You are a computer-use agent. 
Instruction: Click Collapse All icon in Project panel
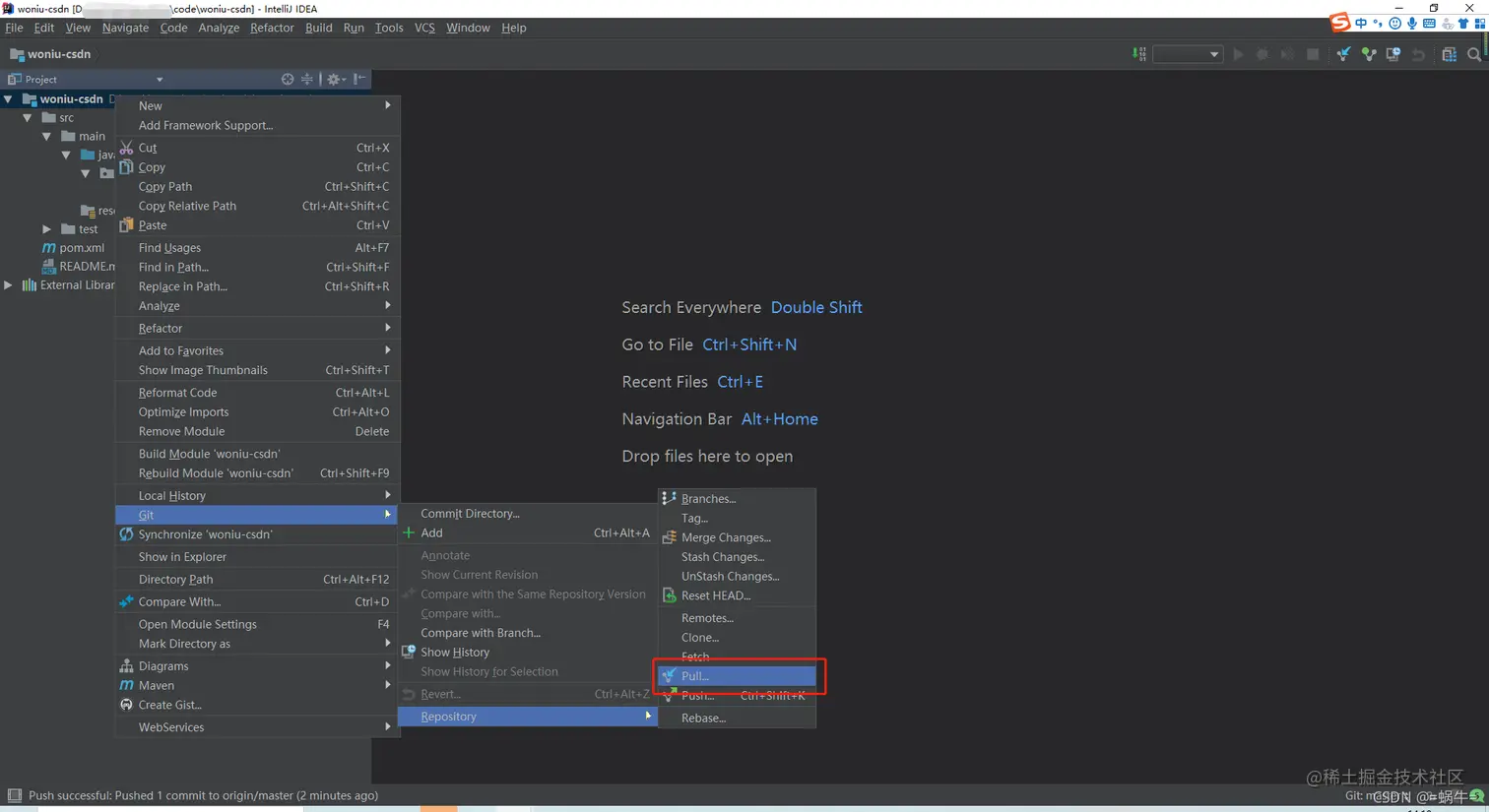pos(307,79)
